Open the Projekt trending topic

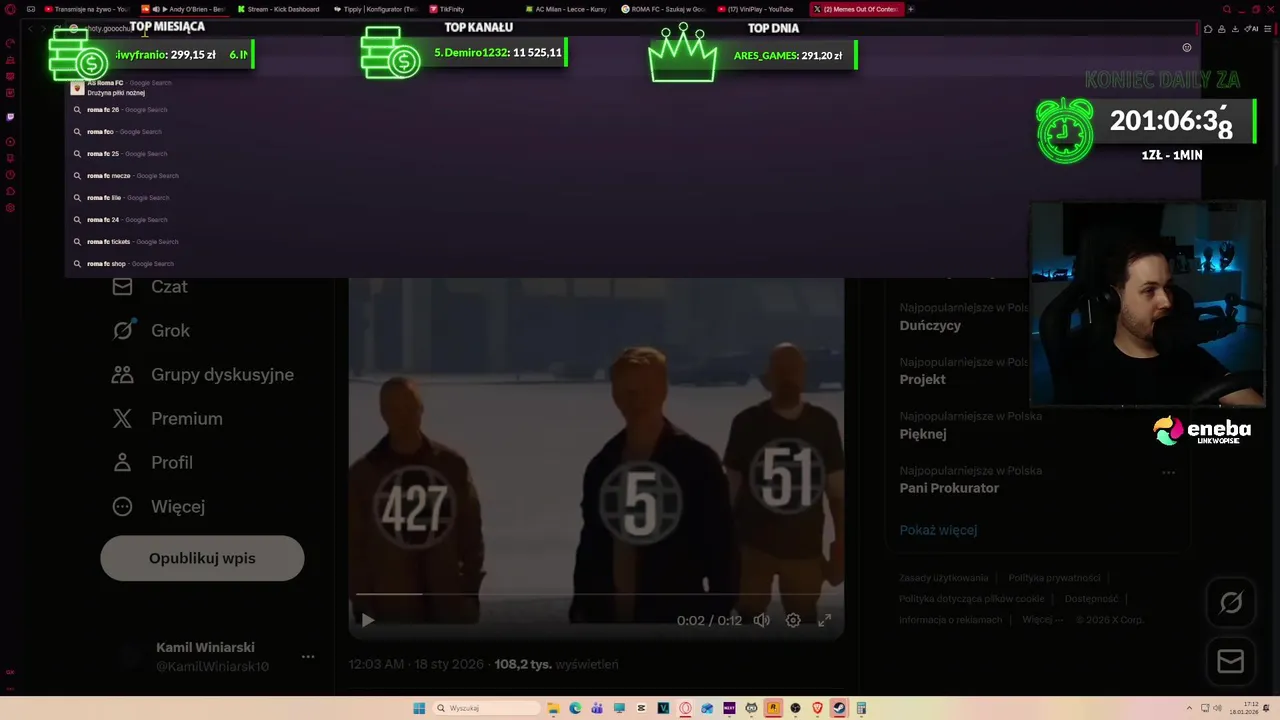pos(922,380)
